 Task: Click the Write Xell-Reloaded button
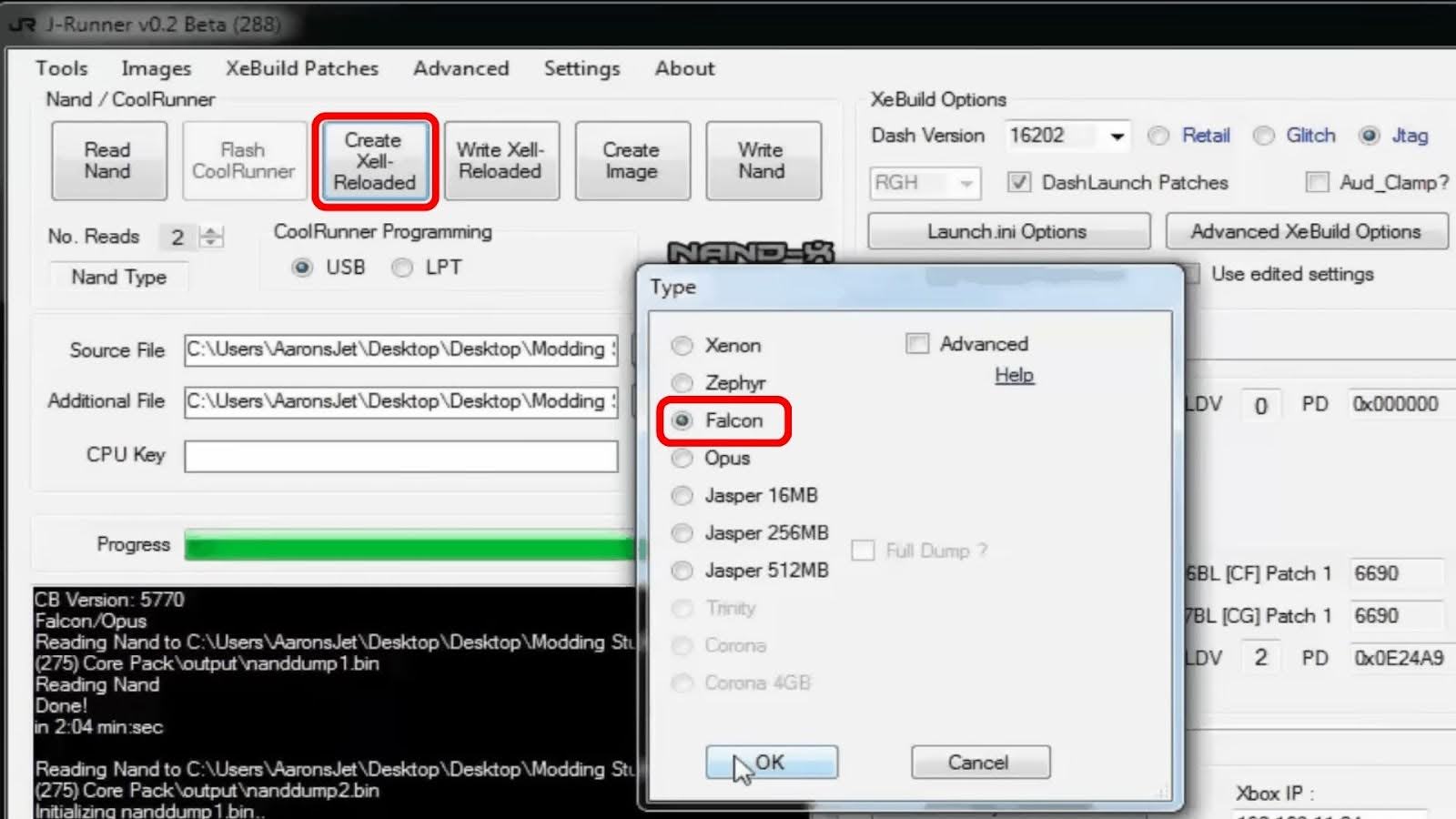(x=500, y=160)
